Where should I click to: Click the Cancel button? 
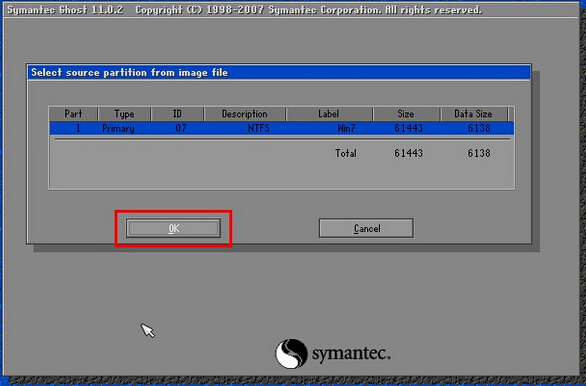pos(366,228)
